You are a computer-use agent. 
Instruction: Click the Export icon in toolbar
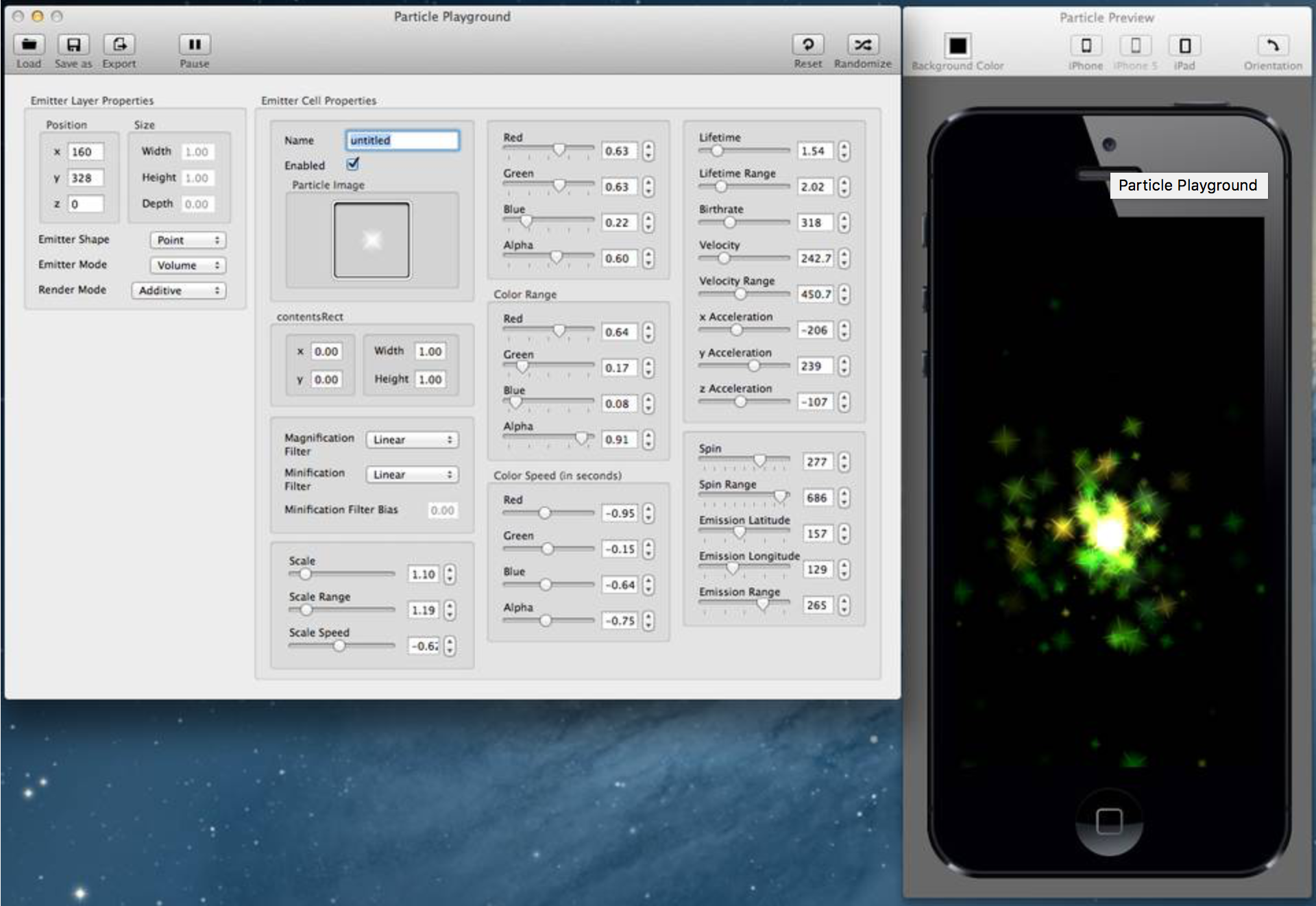[119, 45]
